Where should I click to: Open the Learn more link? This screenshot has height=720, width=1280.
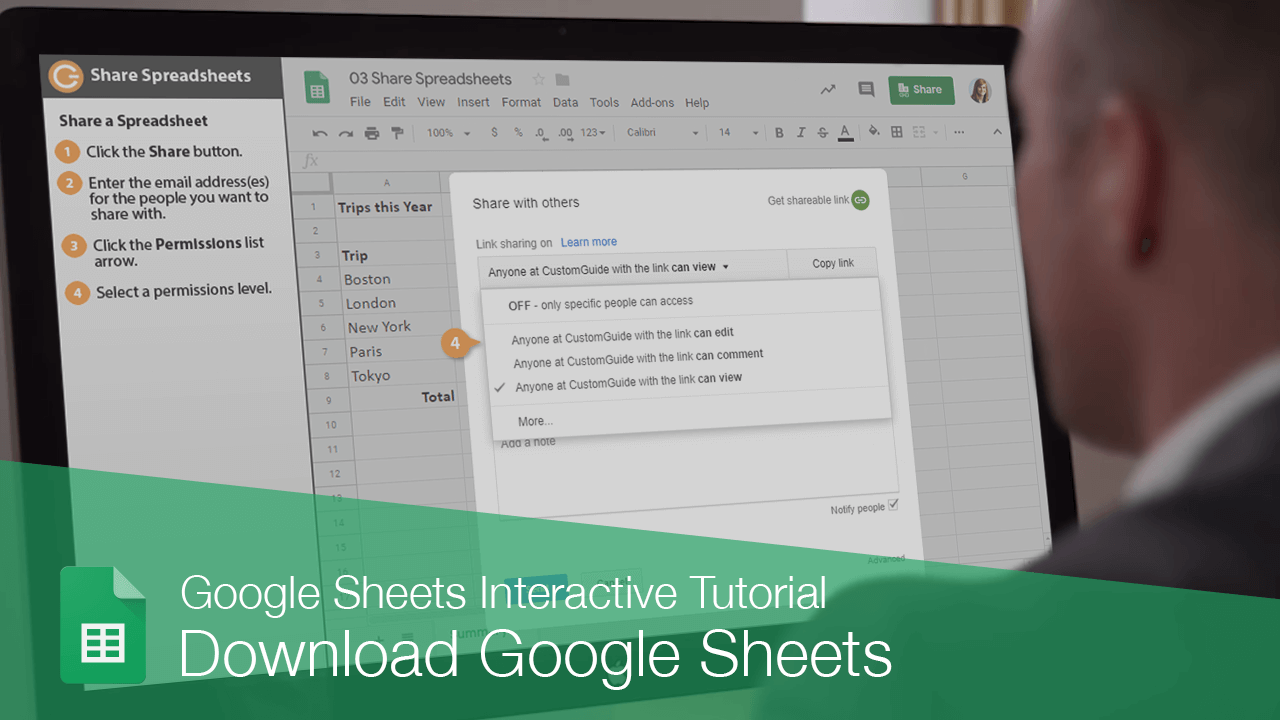pos(588,241)
